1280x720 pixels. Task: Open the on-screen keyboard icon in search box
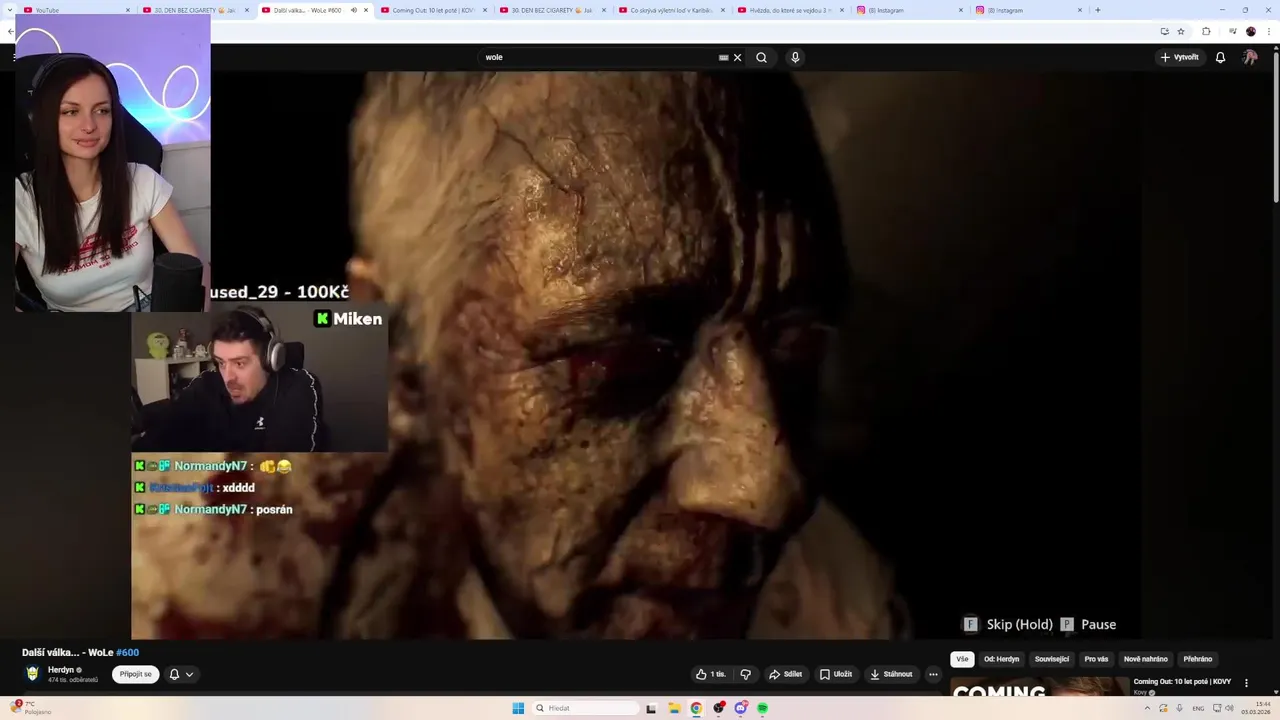[x=723, y=57]
